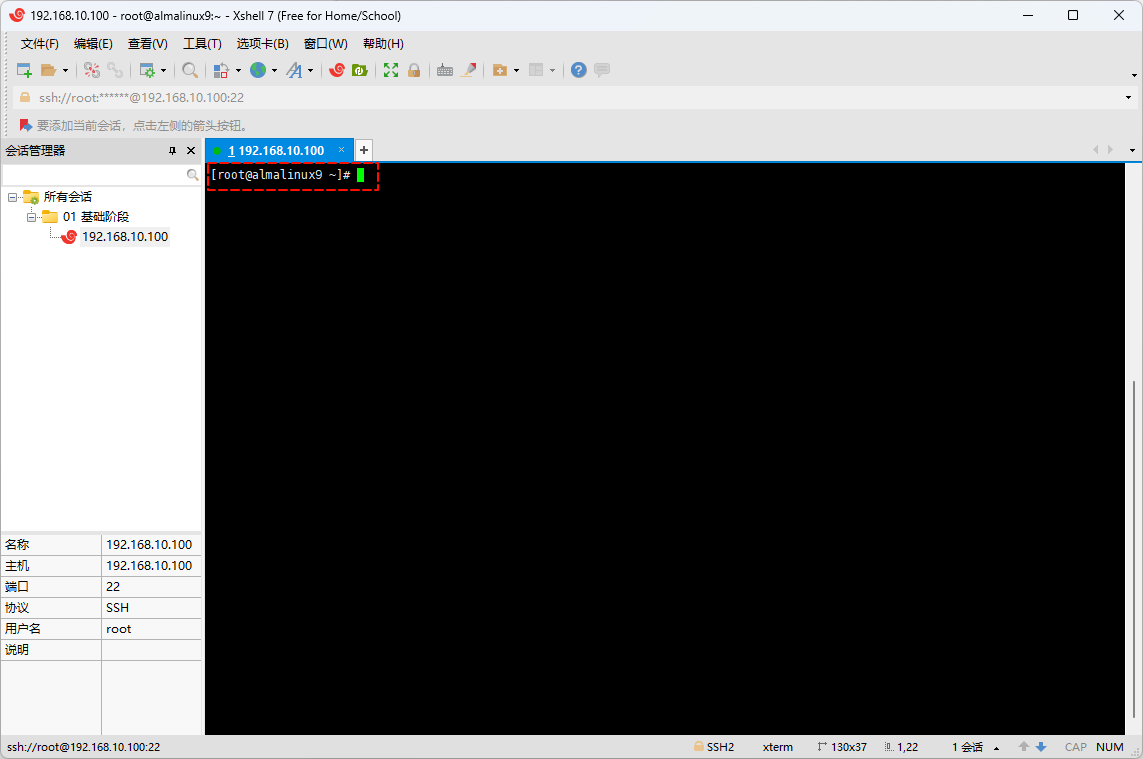
Task: Toggle pin on the Session Manager panel
Action: pos(172,150)
